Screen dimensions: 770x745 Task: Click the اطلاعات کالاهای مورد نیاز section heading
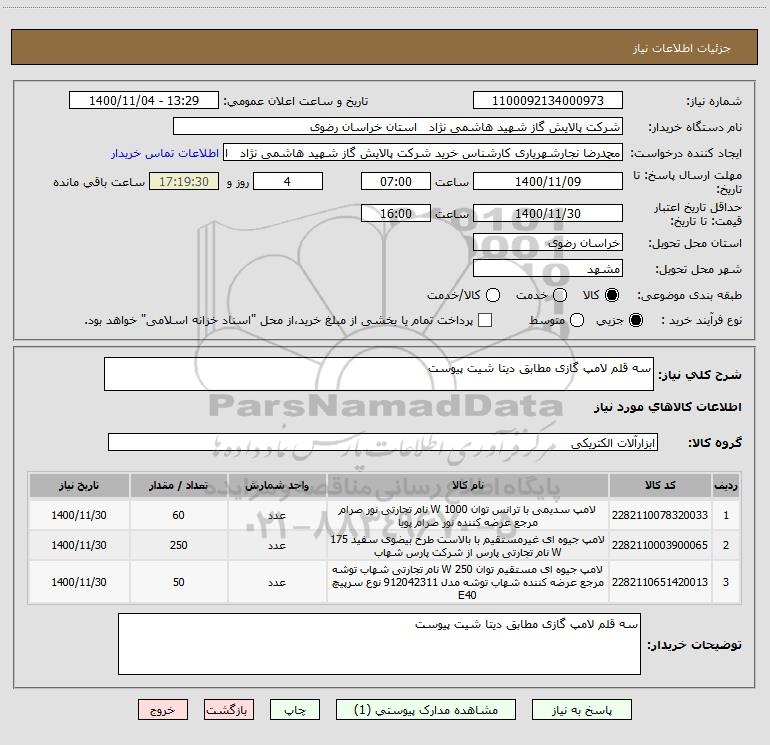click(x=668, y=407)
